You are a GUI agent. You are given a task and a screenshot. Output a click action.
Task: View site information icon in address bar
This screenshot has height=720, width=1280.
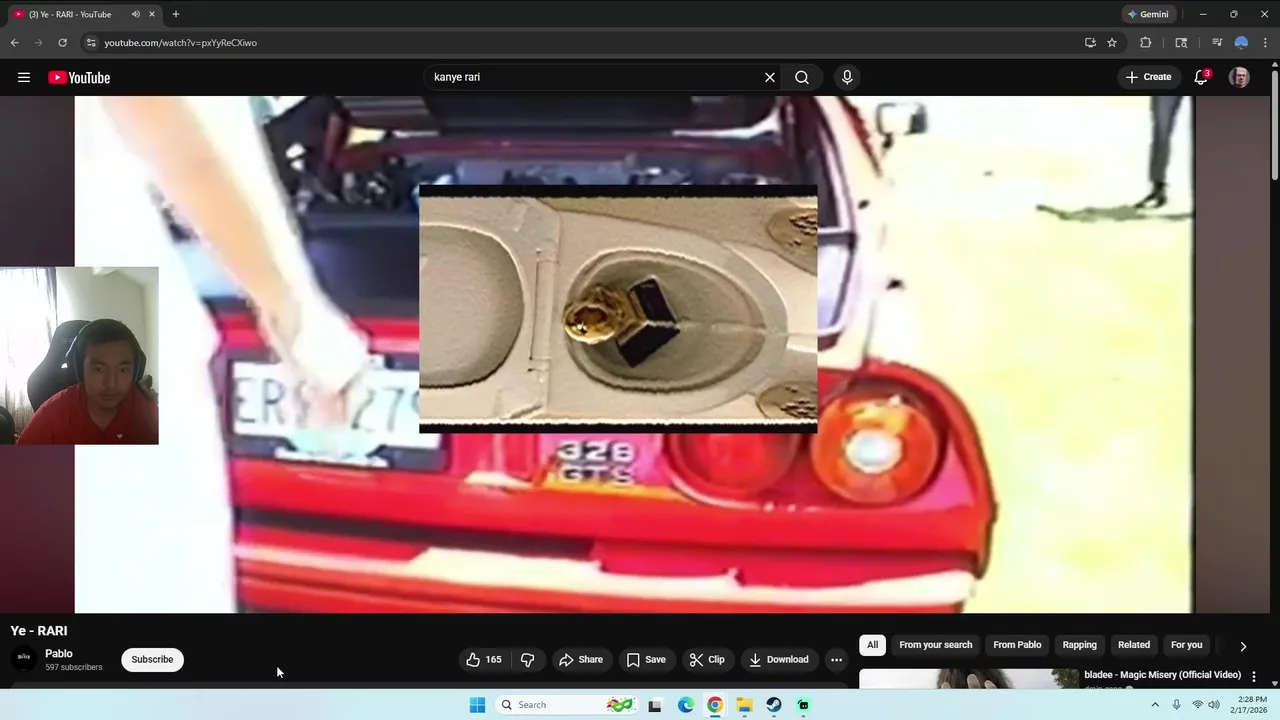pyautogui.click(x=91, y=43)
